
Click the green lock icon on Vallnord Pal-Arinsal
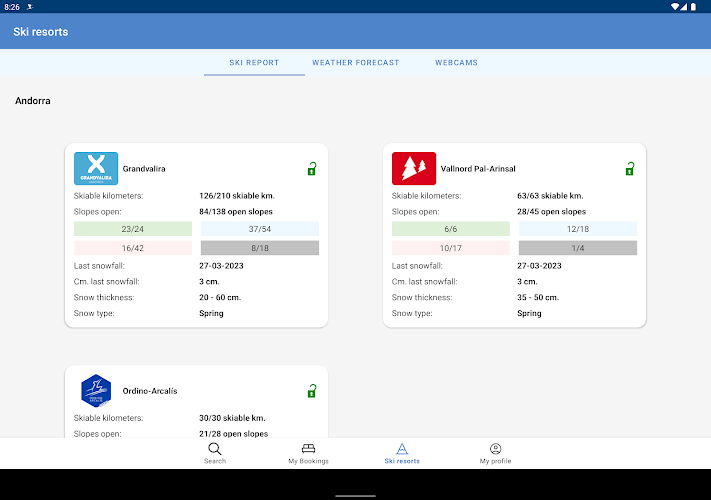629,169
